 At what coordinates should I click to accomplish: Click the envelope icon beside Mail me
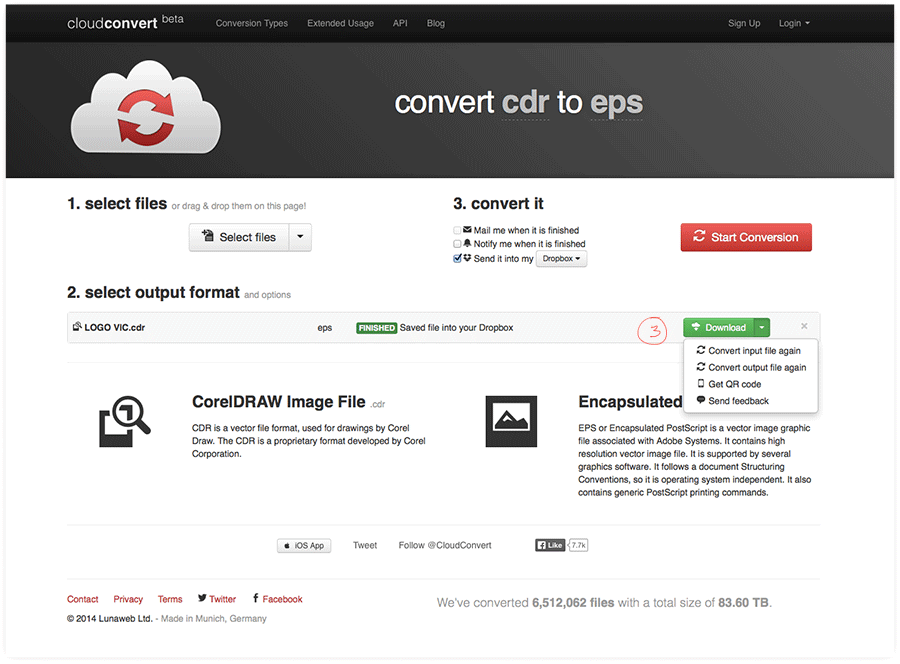[x=467, y=230]
